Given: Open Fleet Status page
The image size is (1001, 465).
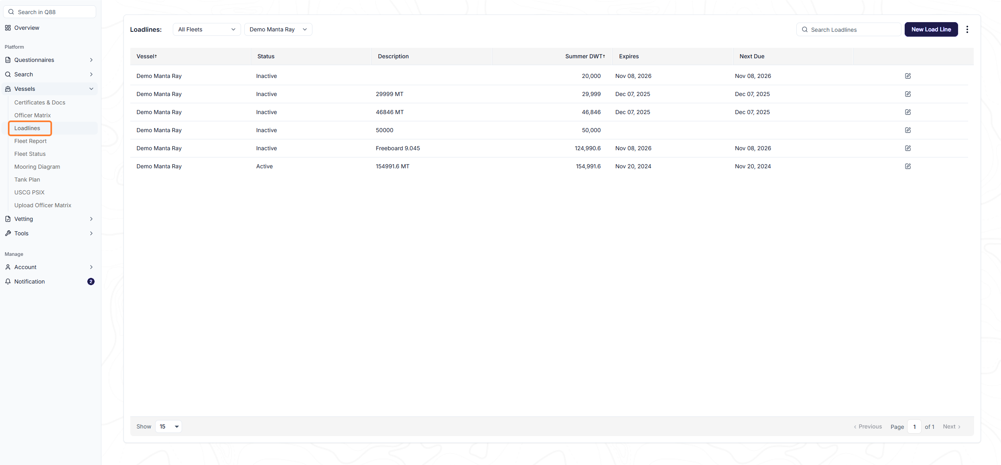Looking at the screenshot, I should (30, 154).
